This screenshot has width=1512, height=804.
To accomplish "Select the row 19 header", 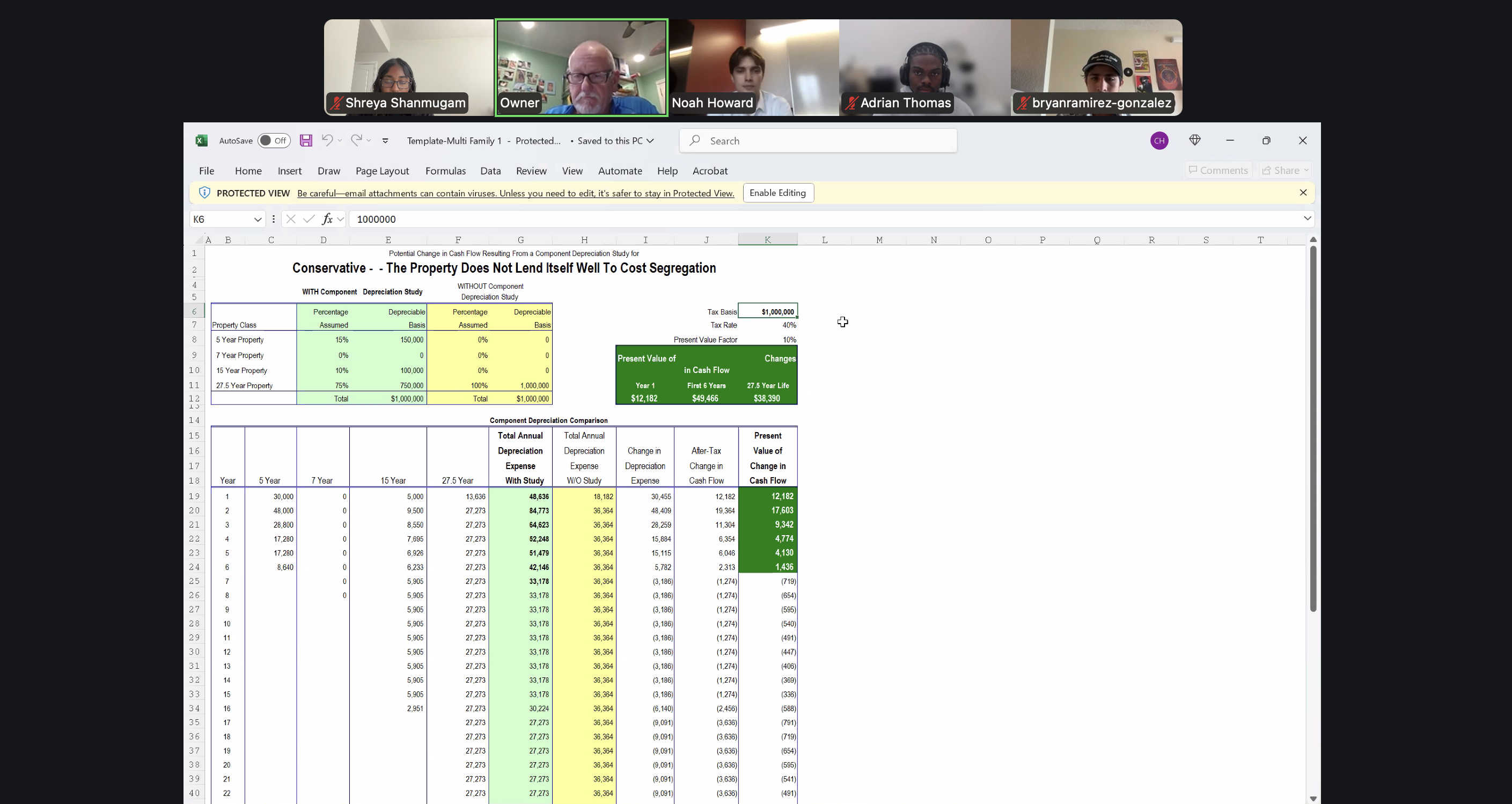I will pos(194,496).
